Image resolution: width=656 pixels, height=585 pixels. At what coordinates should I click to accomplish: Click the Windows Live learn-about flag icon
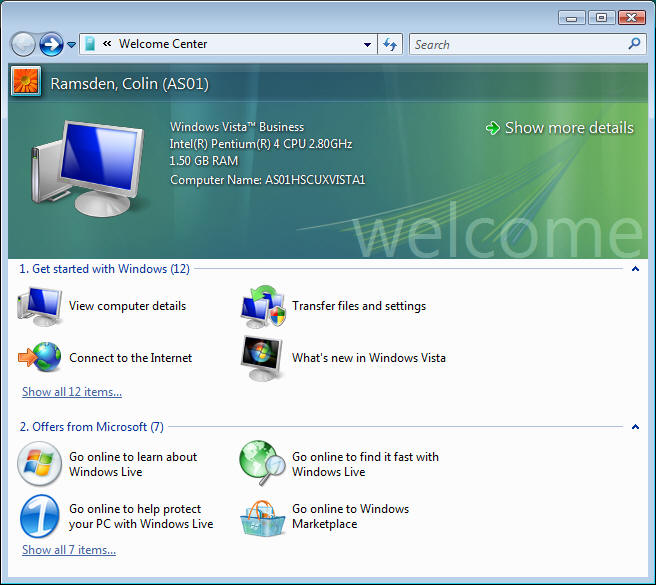39,464
